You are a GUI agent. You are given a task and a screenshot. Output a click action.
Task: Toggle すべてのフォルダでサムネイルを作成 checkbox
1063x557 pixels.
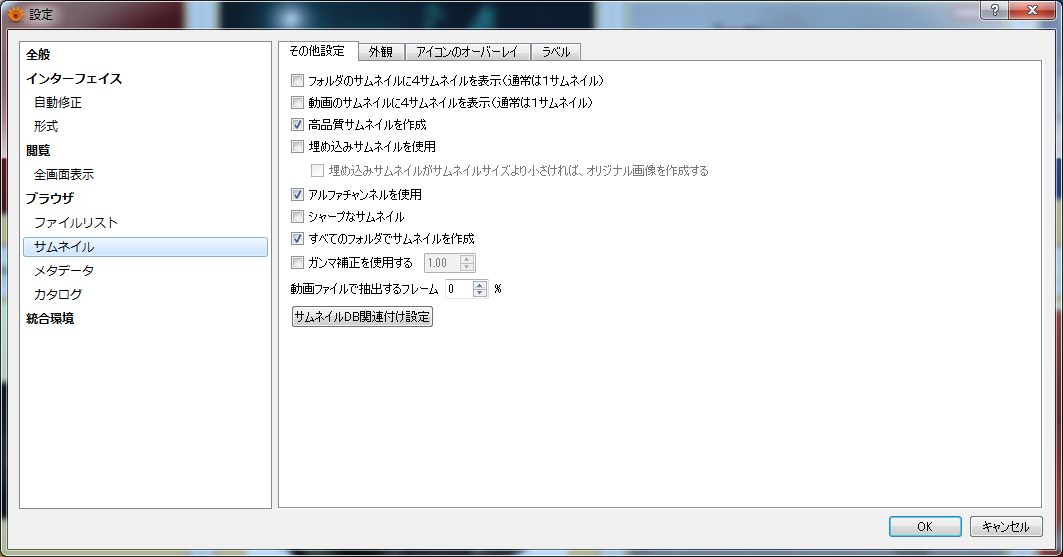tap(297, 239)
